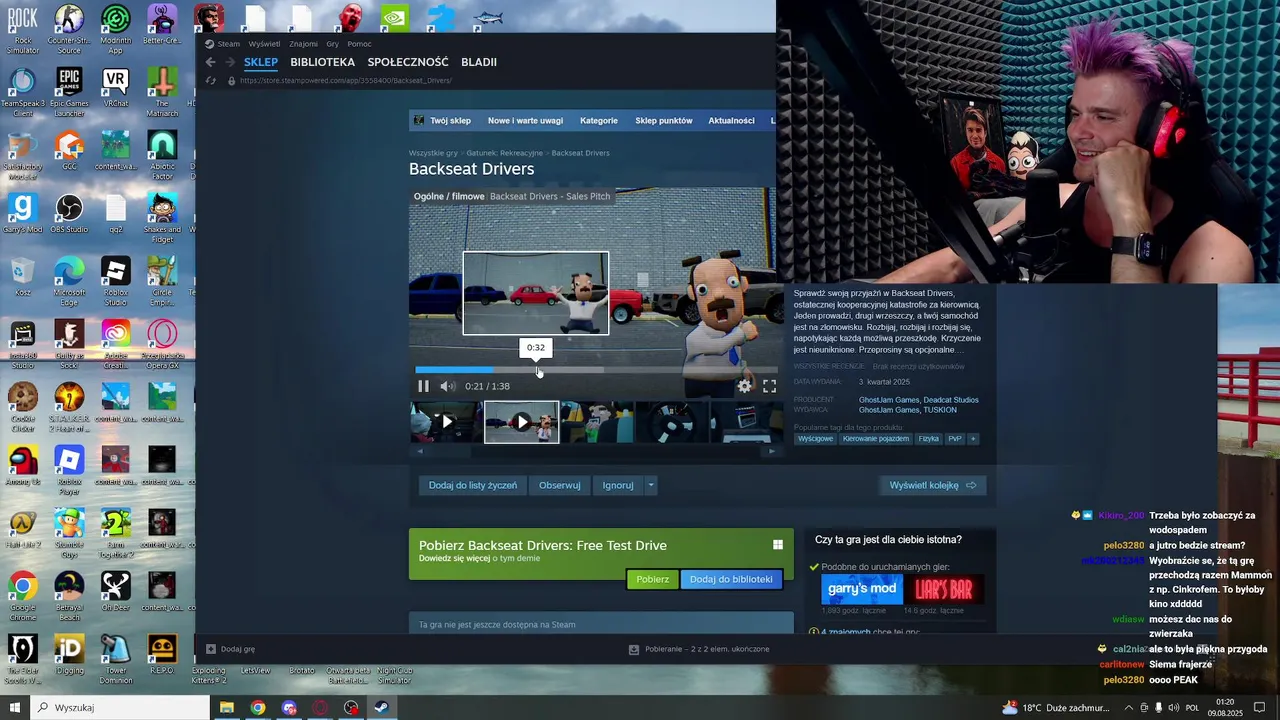Screen dimensions: 1280x720
Task: Open BLADII profile tab
Action: [x=478, y=62]
